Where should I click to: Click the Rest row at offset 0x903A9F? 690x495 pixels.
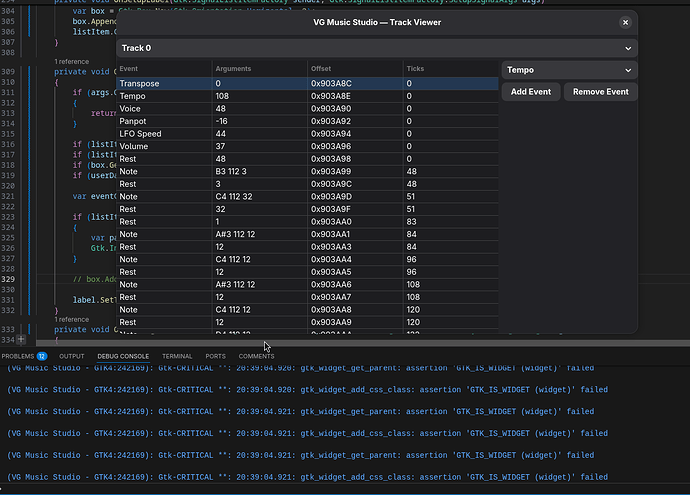point(307,209)
